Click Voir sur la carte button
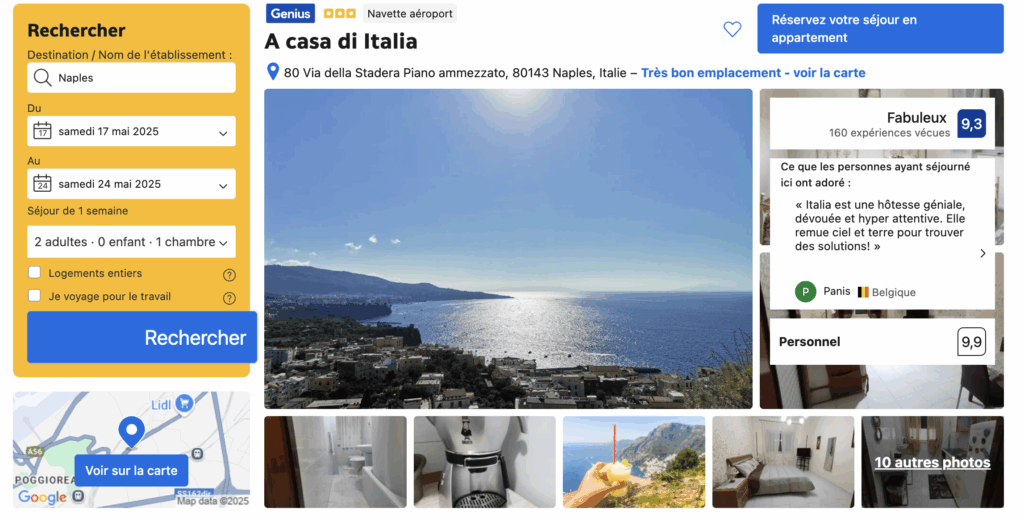Screen dimensions: 1024x520 tap(131, 470)
